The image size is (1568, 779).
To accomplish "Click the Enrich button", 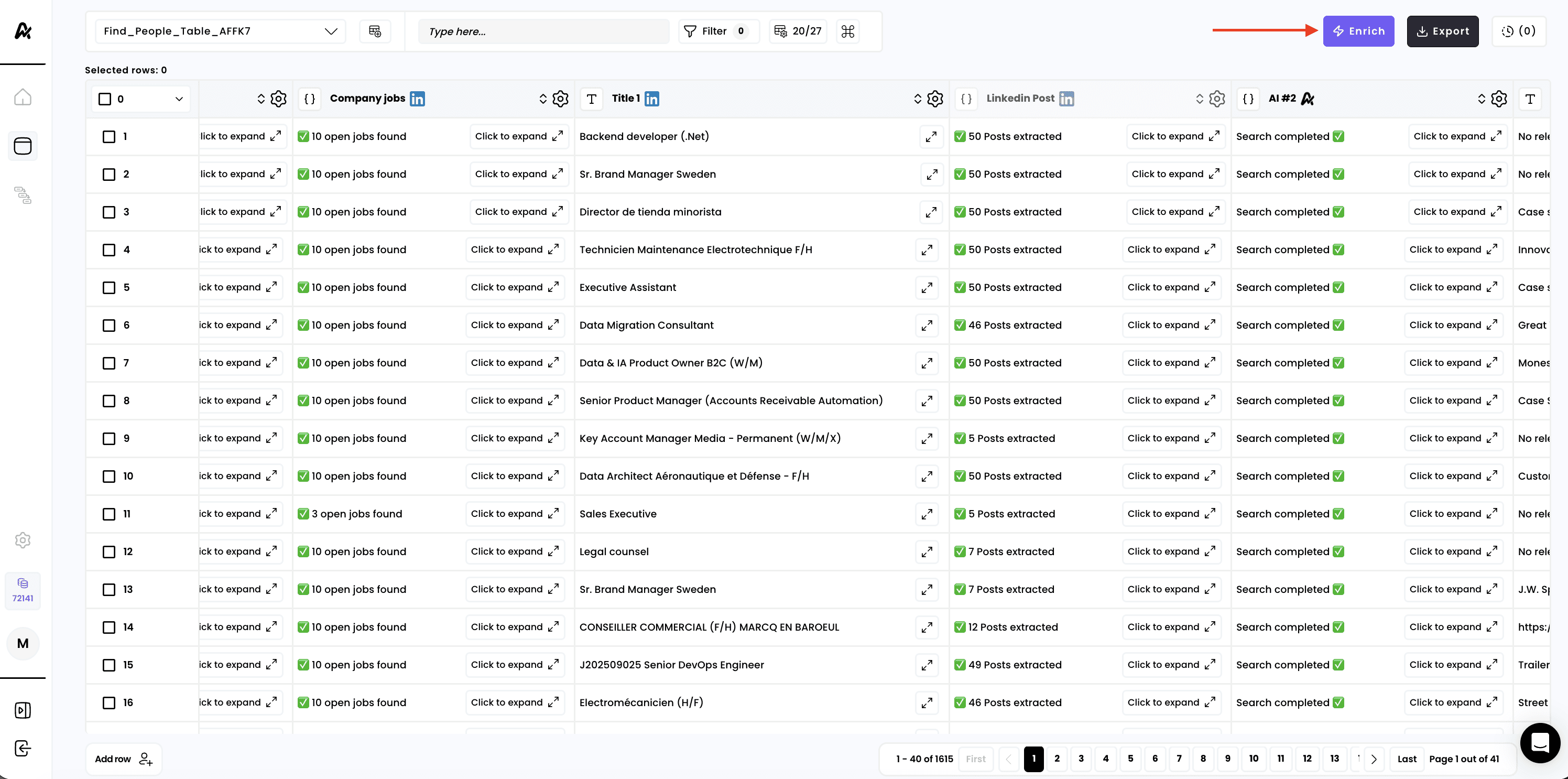I will pyautogui.click(x=1358, y=31).
